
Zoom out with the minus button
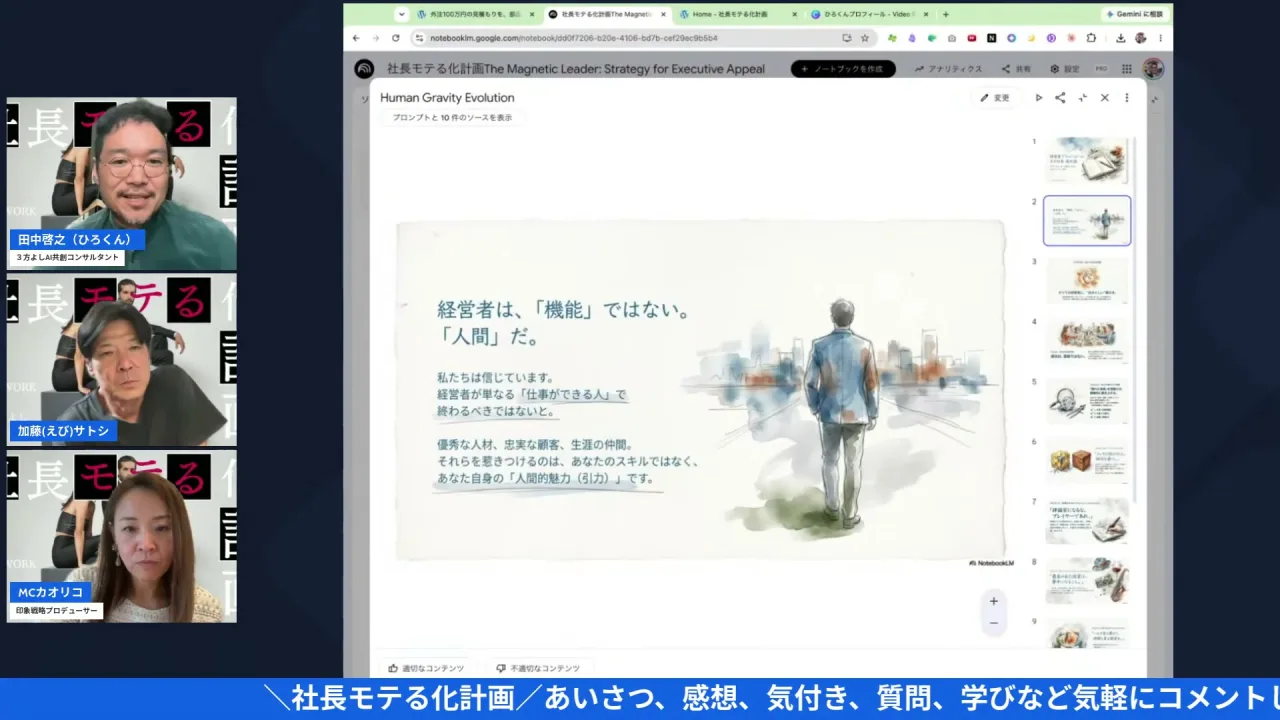coord(993,623)
